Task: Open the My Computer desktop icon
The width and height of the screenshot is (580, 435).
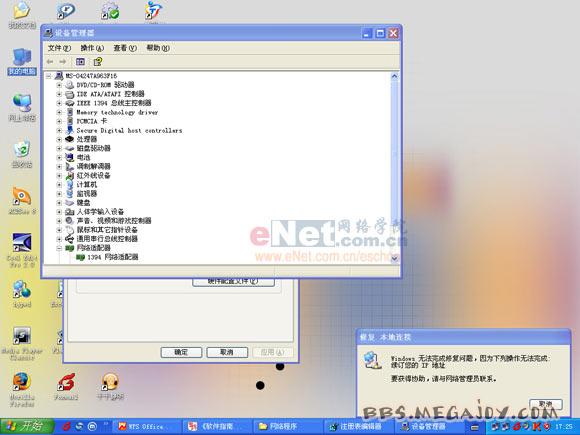Action: tap(22, 61)
